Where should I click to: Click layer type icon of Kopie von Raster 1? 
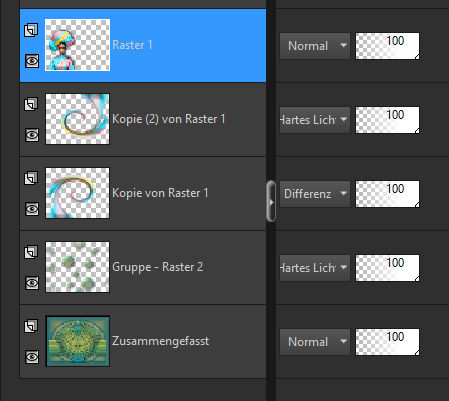tap(31, 178)
